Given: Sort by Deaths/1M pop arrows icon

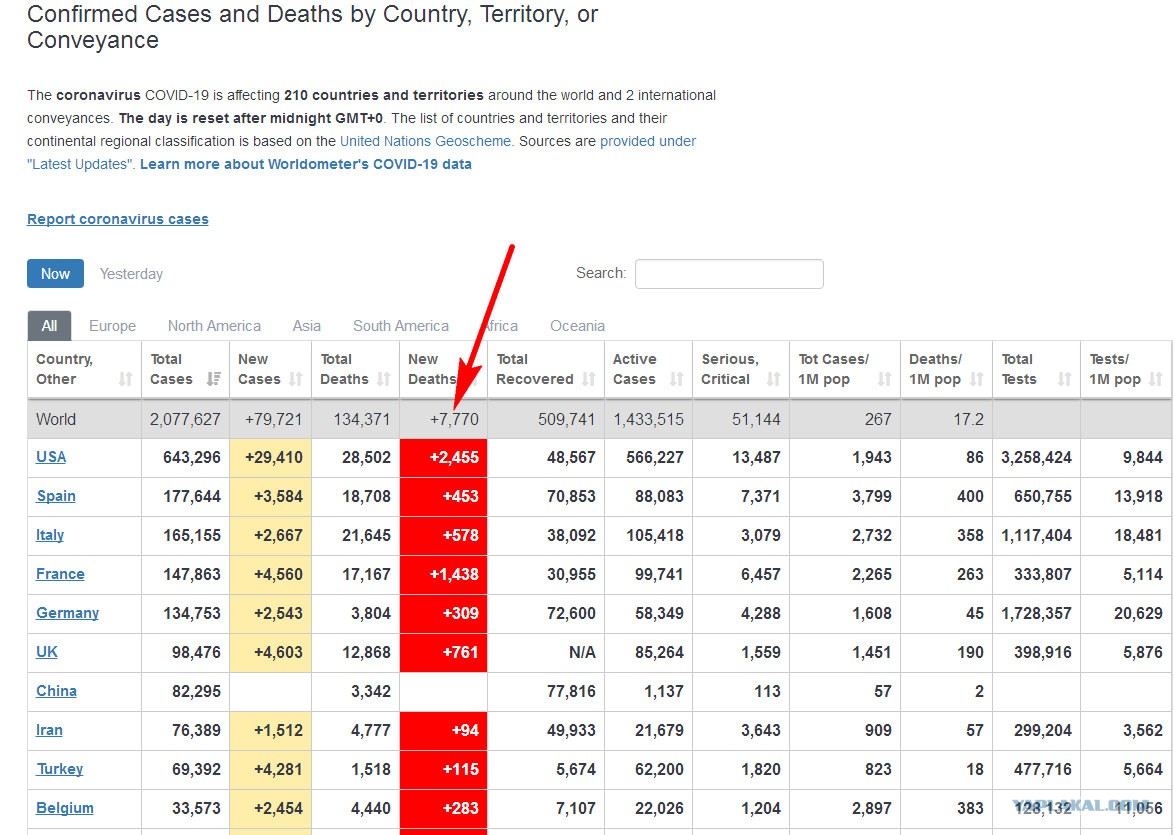Looking at the screenshot, I should pos(976,379).
